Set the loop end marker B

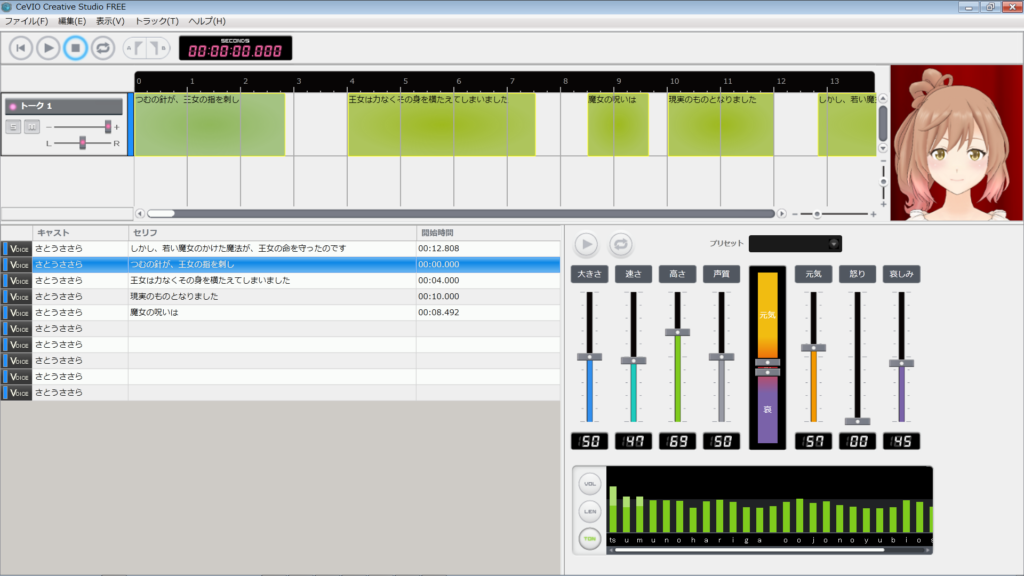click(157, 48)
